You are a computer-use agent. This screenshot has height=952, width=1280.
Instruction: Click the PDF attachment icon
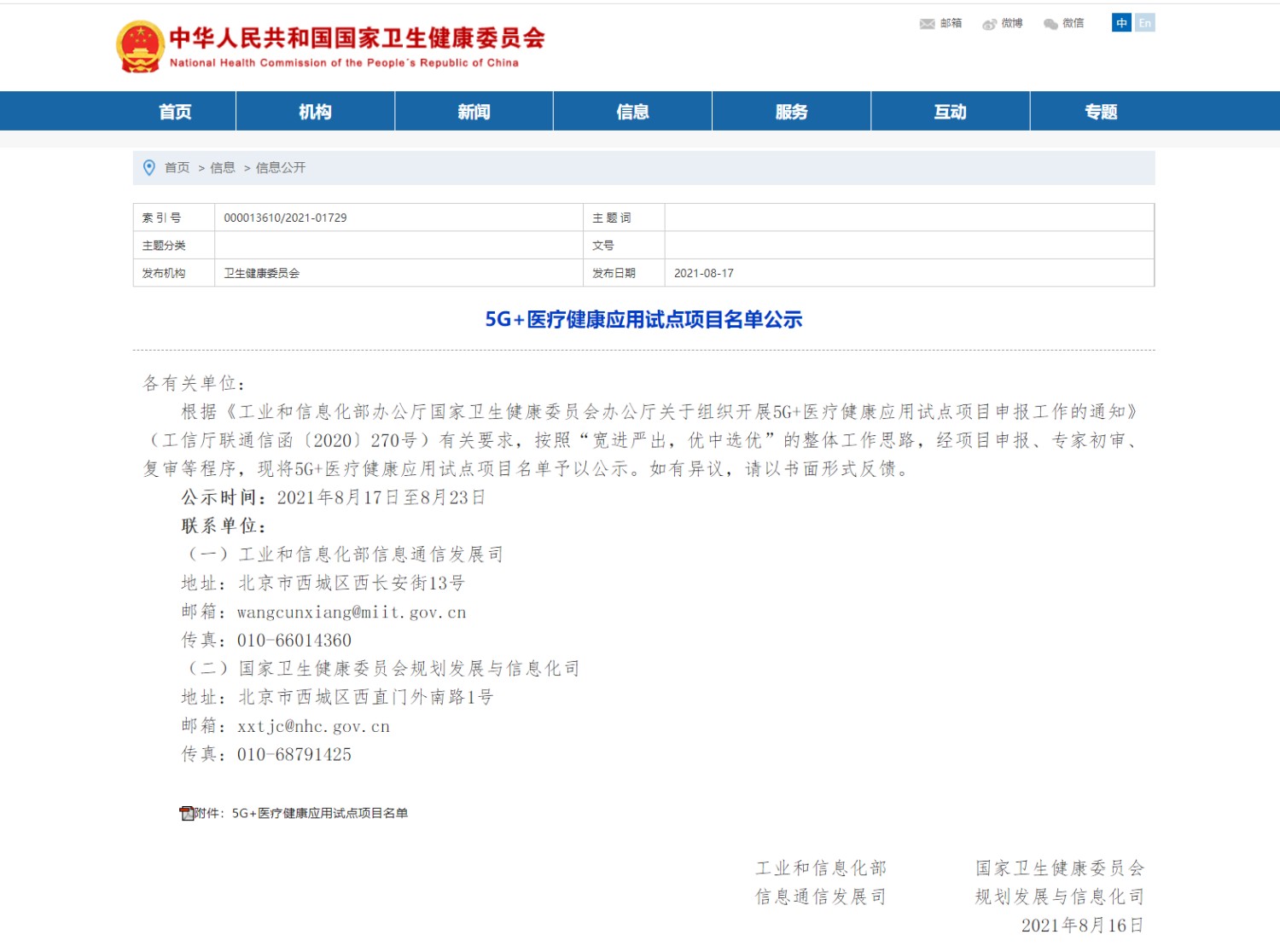[186, 813]
